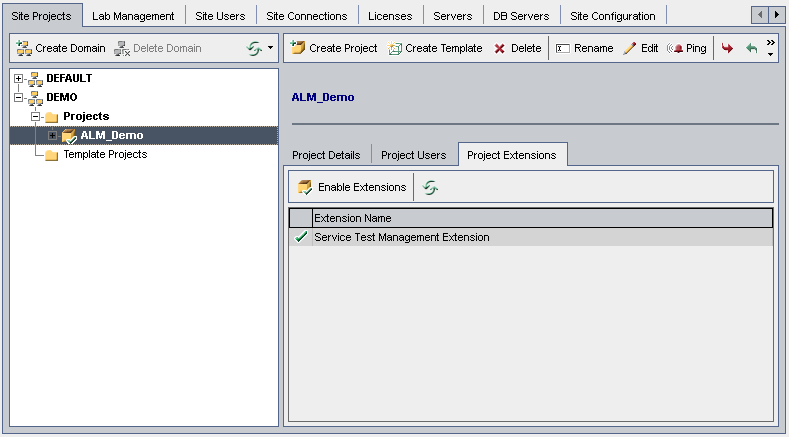Click the Edit label
The width and height of the screenshot is (789, 437).
(650, 48)
